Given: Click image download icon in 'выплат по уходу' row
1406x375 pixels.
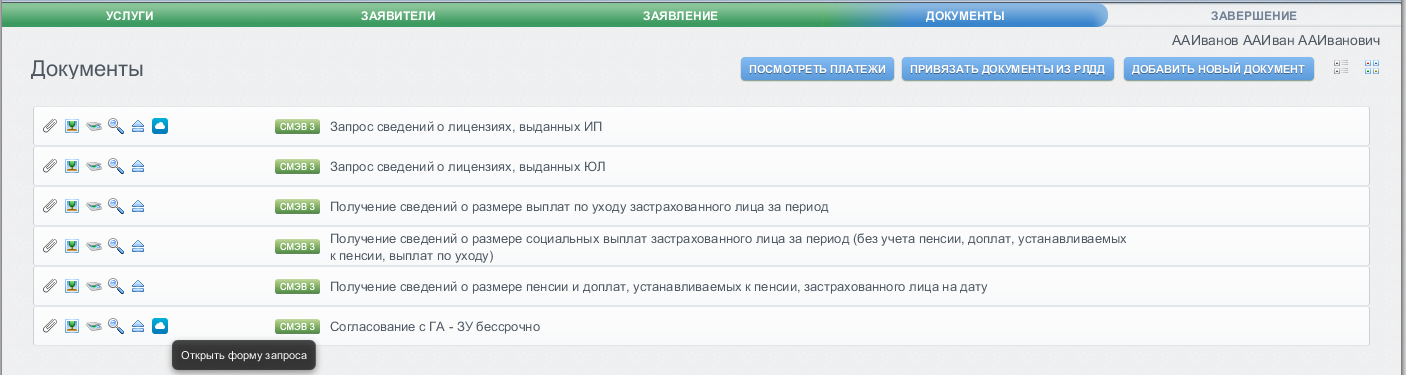Looking at the screenshot, I should pos(72,206).
